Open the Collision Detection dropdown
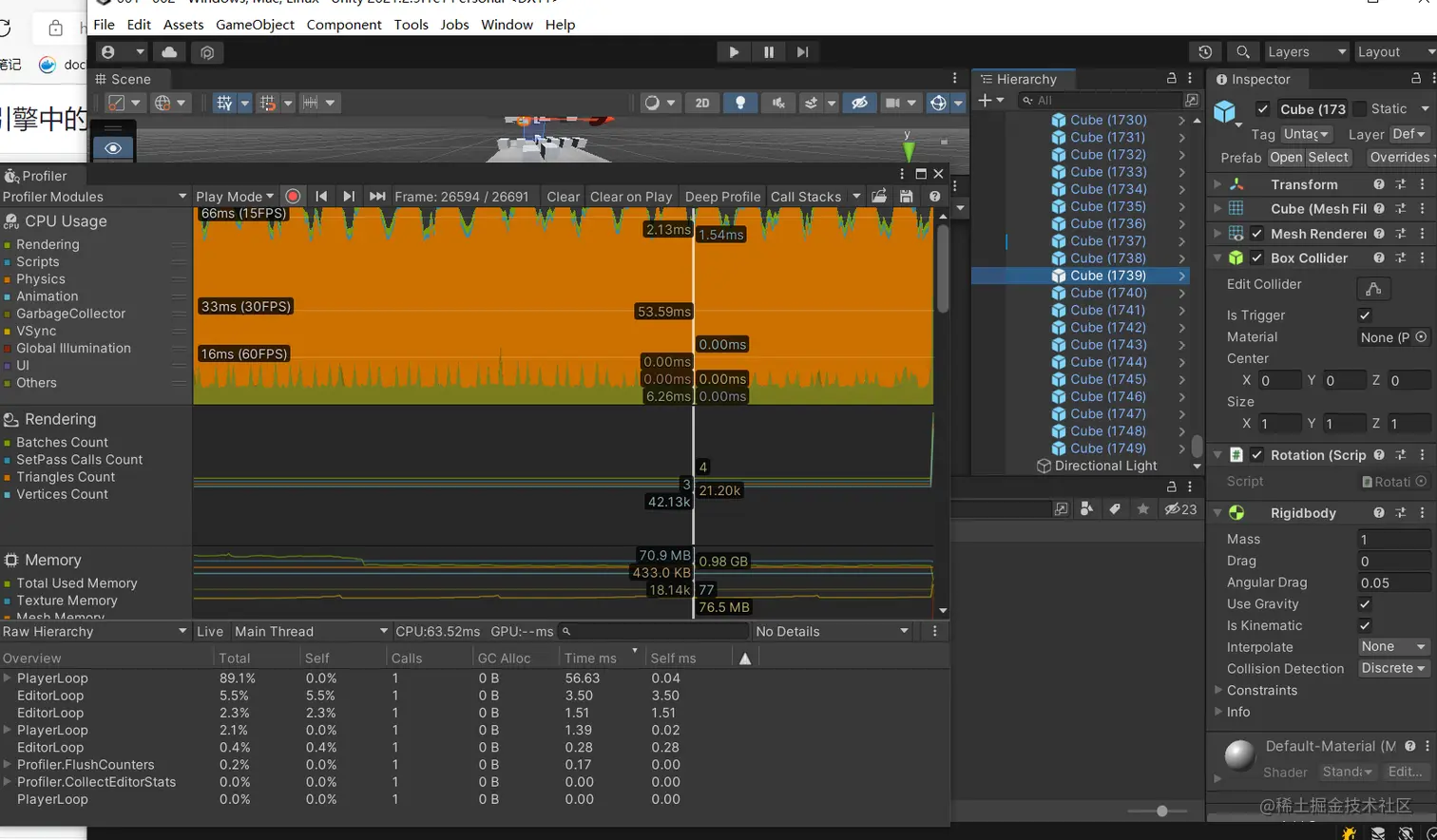 click(1393, 669)
